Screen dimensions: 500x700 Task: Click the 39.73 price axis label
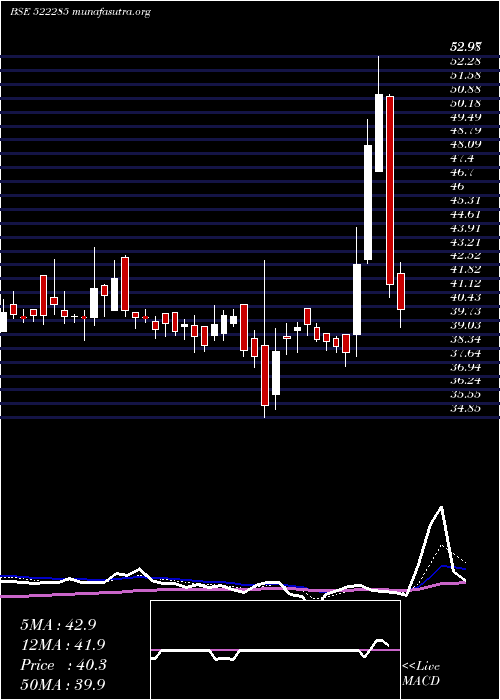point(465,311)
